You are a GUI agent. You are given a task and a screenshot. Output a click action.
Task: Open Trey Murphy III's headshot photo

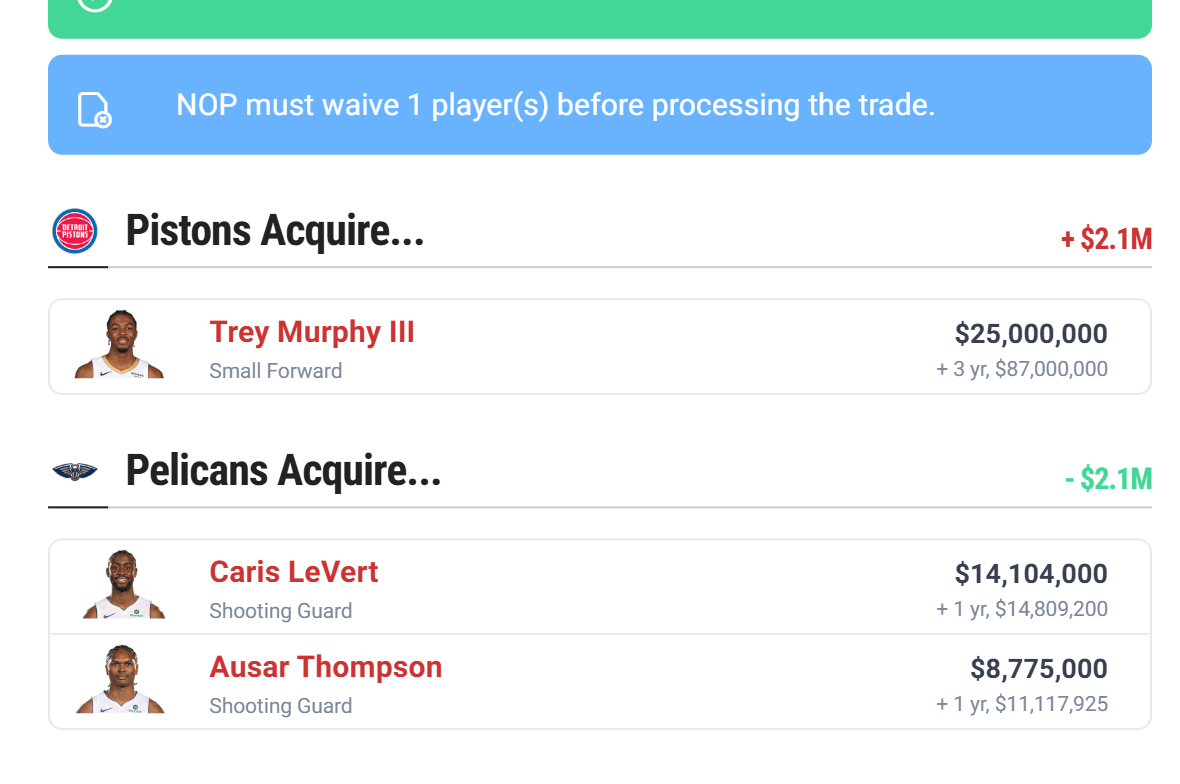[120, 346]
